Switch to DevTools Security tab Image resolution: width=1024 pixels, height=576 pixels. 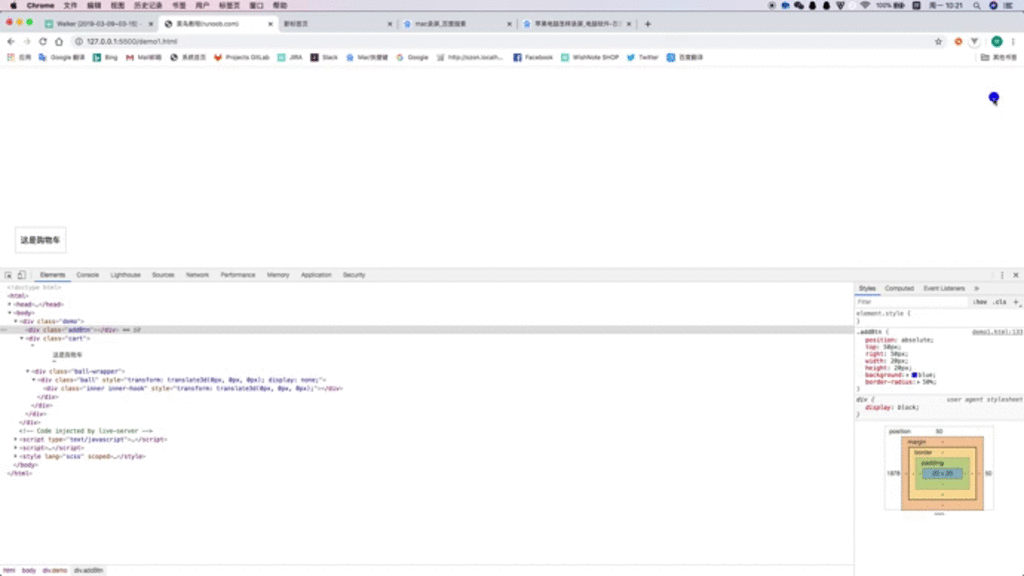click(x=354, y=275)
